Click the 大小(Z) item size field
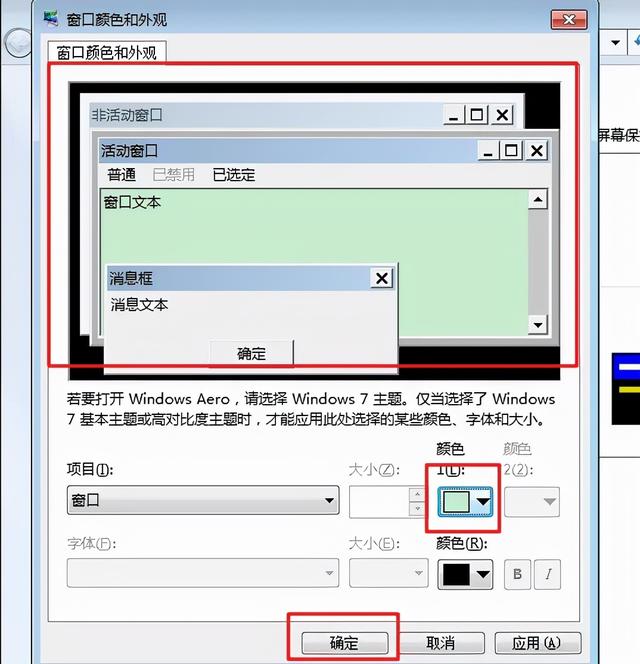640x664 pixels. (x=379, y=502)
